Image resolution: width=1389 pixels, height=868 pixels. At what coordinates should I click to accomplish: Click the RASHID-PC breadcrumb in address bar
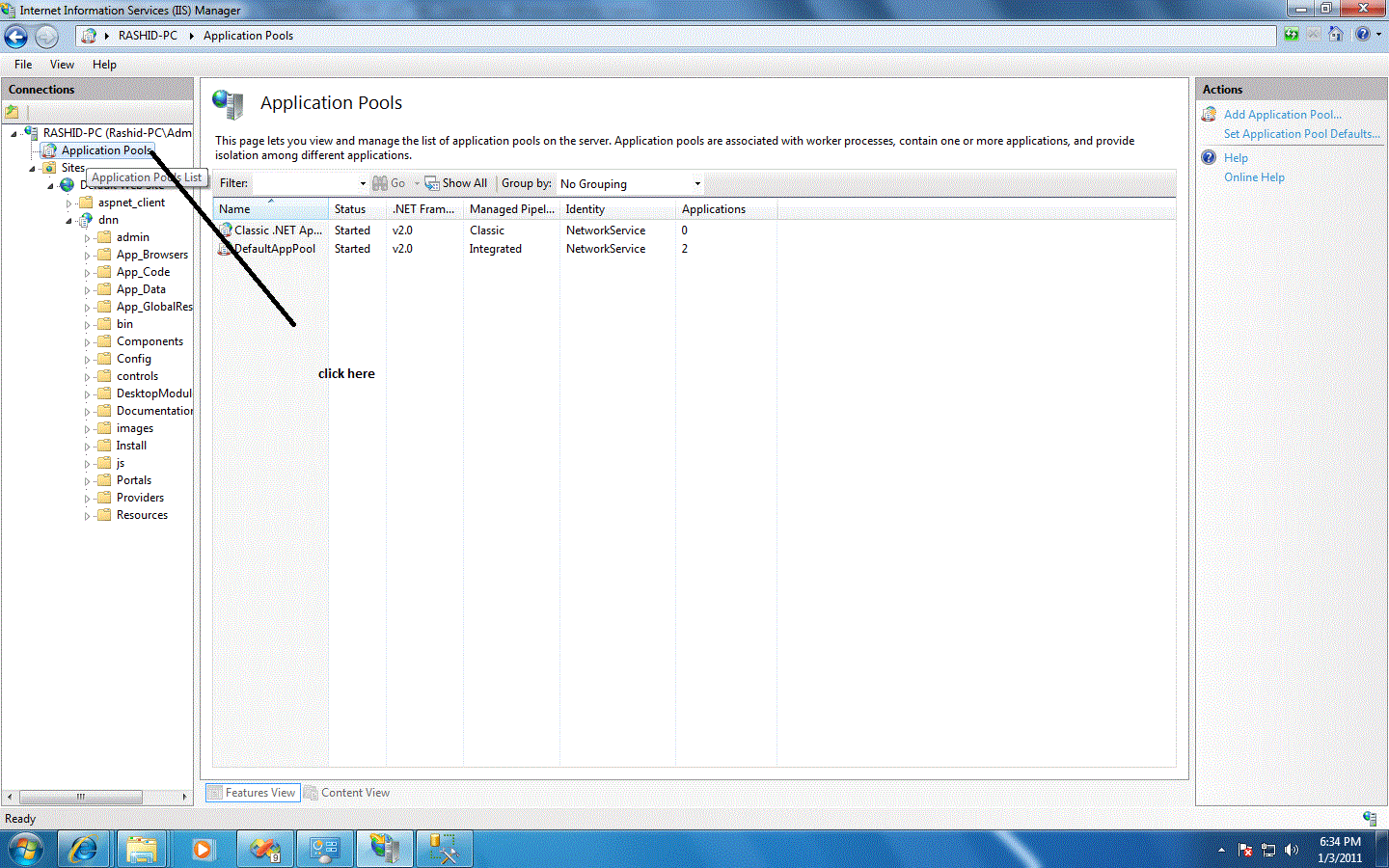[148, 36]
